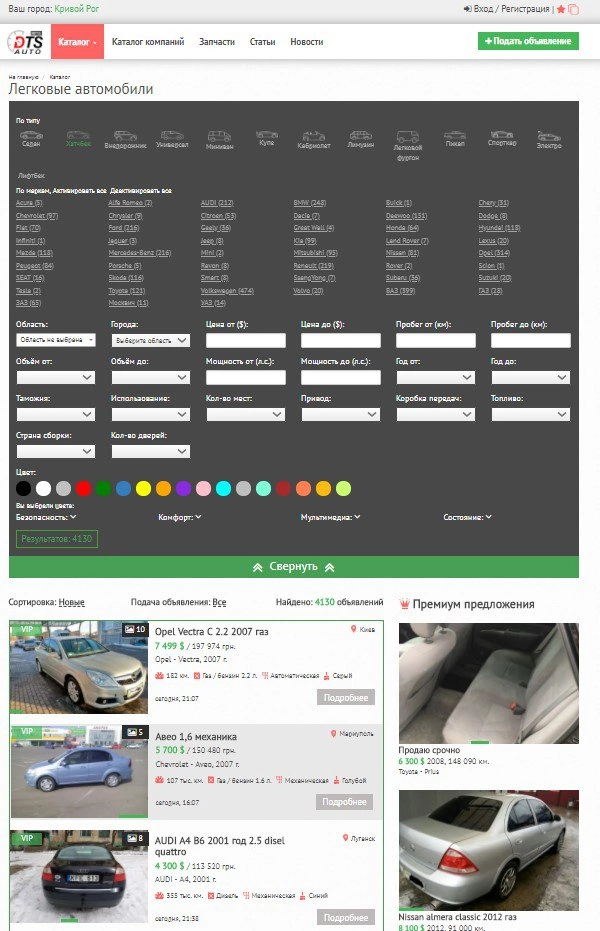This screenshot has width=600, height=931.
Task: Click the Пробег до (км) input field
Action: tap(531, 340)
